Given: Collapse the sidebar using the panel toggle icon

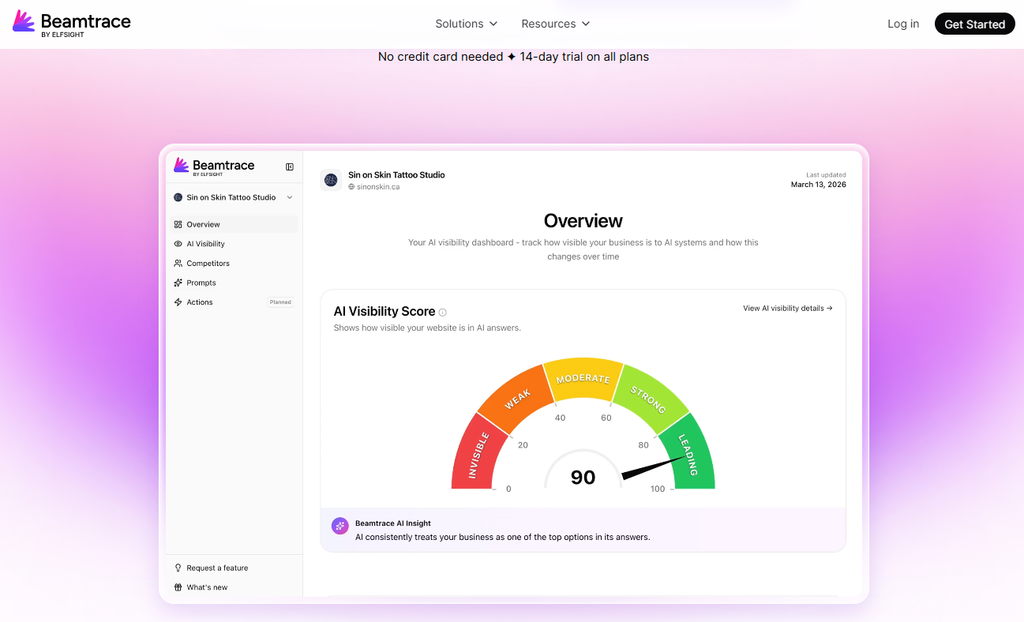Looking at the screenshot, I should [289, 167].
